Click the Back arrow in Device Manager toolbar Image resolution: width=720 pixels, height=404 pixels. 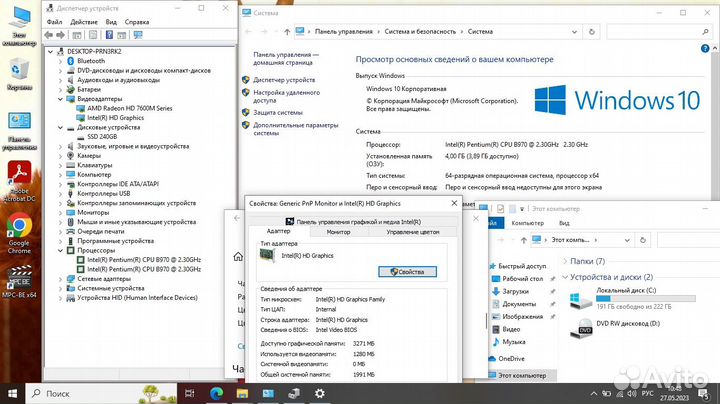pyautogui.click(x=48, y=35)
